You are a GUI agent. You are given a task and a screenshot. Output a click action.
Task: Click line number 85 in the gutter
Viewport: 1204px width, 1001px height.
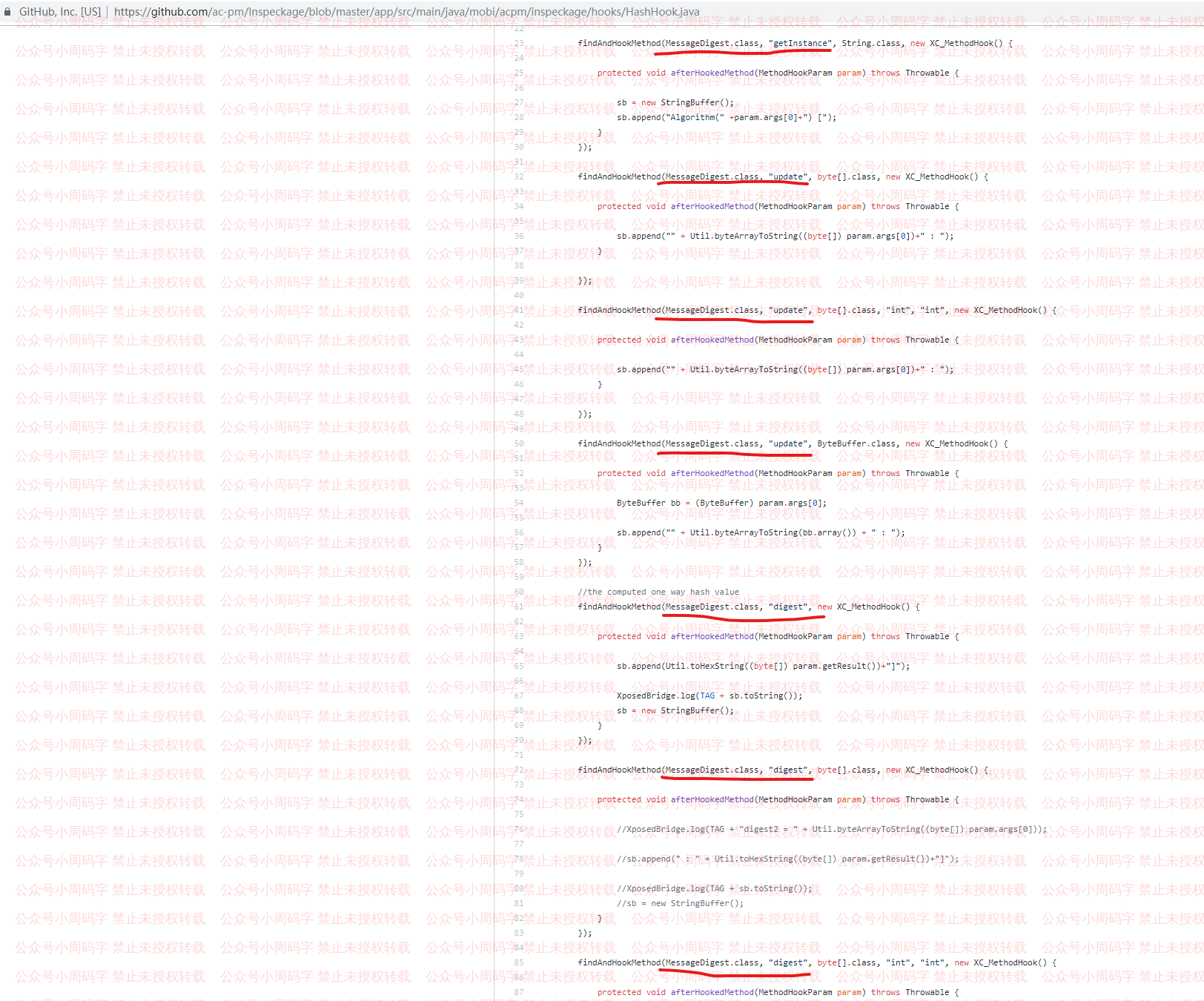click(519, 962)
